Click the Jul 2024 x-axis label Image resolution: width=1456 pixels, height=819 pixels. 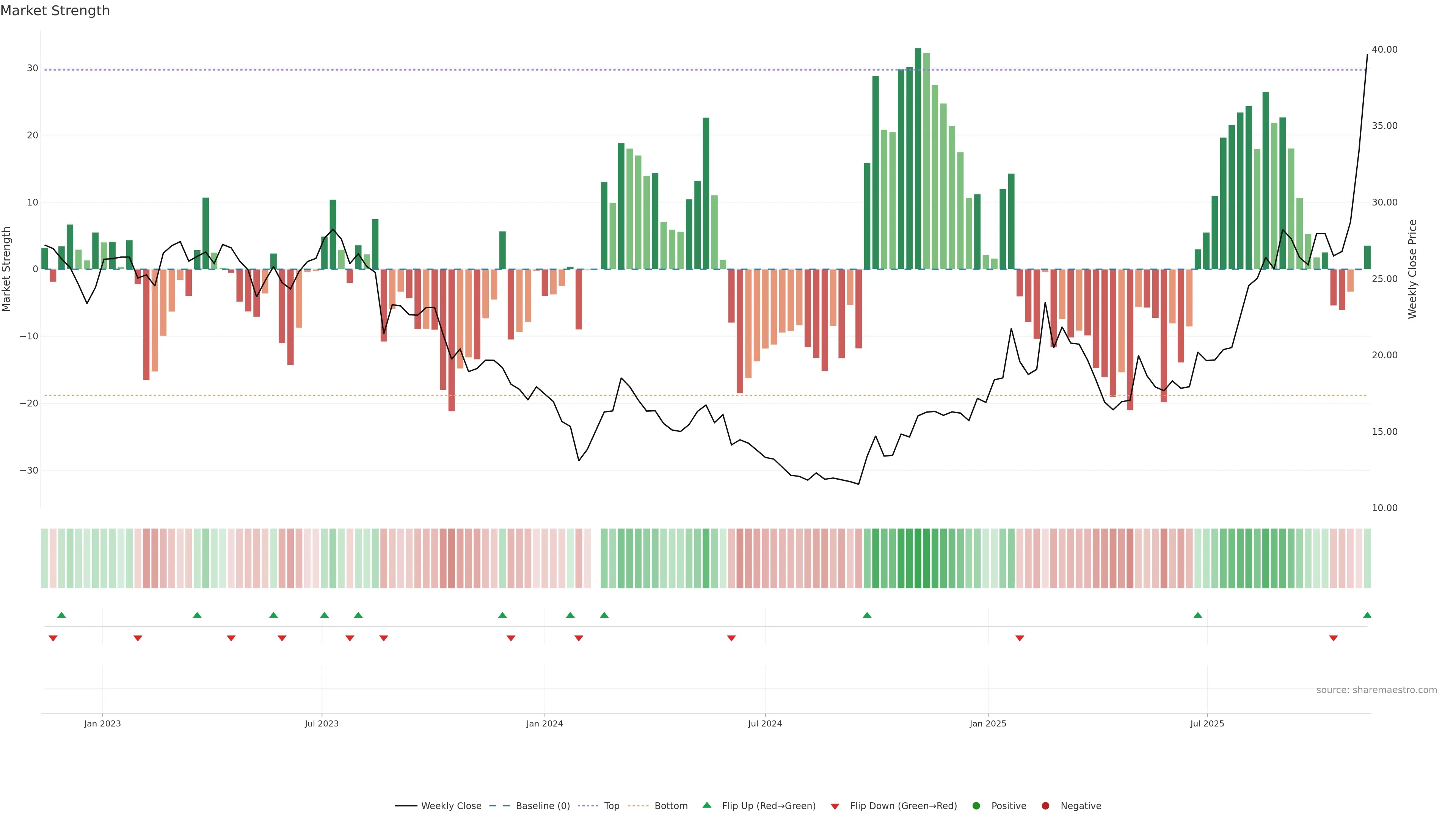765,723
